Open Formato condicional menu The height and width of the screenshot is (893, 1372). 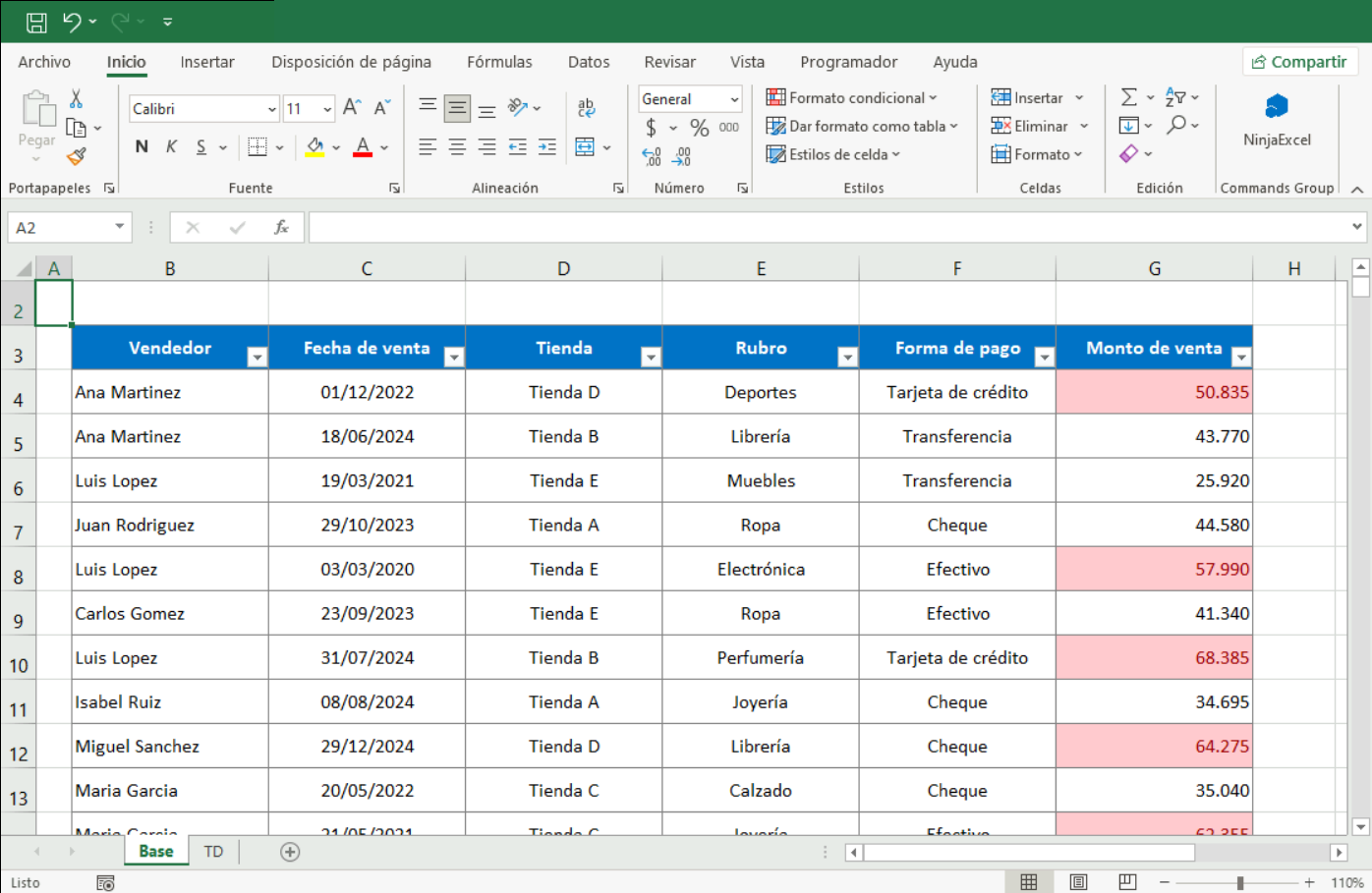coord(851,97)
